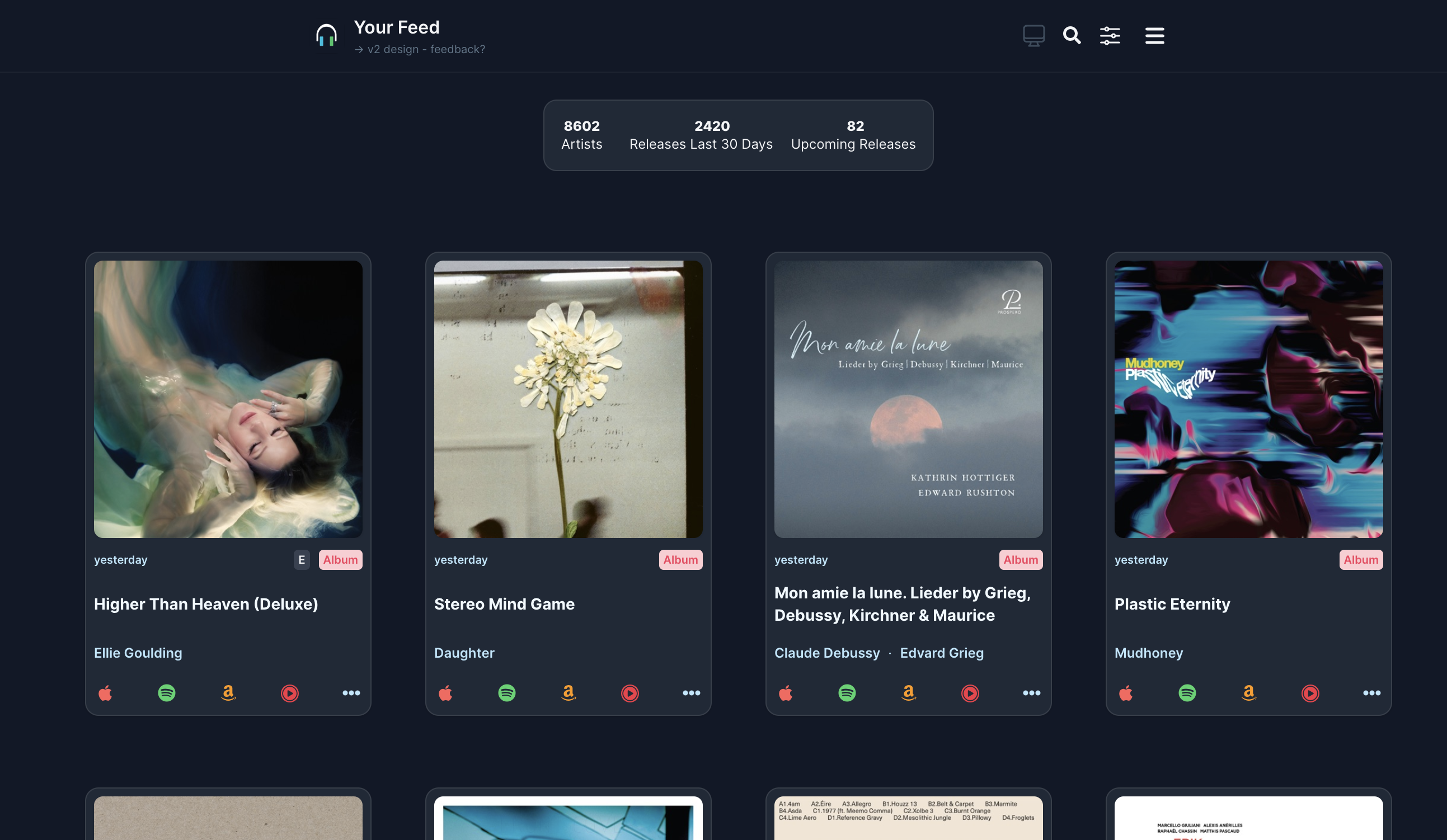Play Stereo Mind Game via red play icon
The image size is (1447, 840).
(x=630, y=693)
